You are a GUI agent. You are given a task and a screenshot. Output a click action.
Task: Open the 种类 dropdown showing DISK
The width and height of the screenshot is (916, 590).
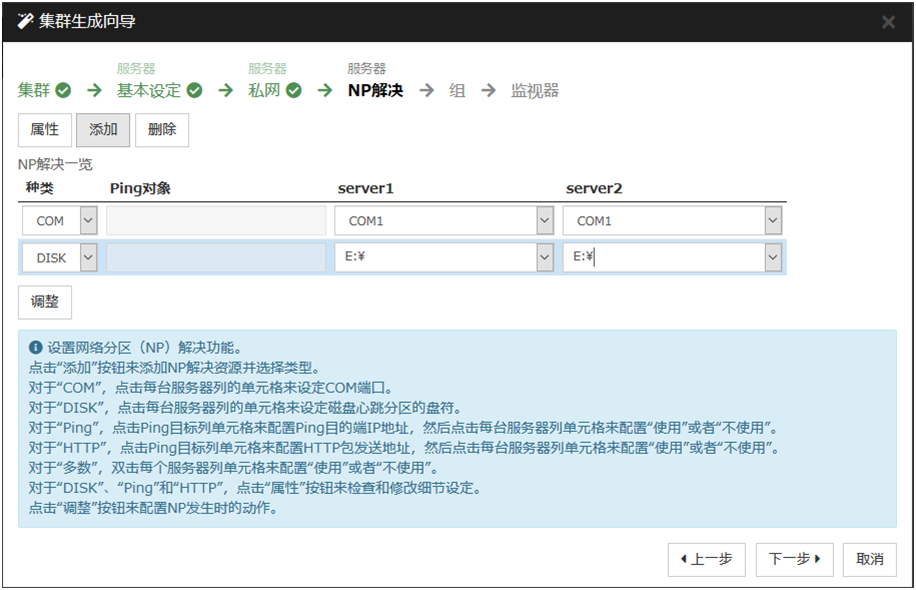(88, 258)
